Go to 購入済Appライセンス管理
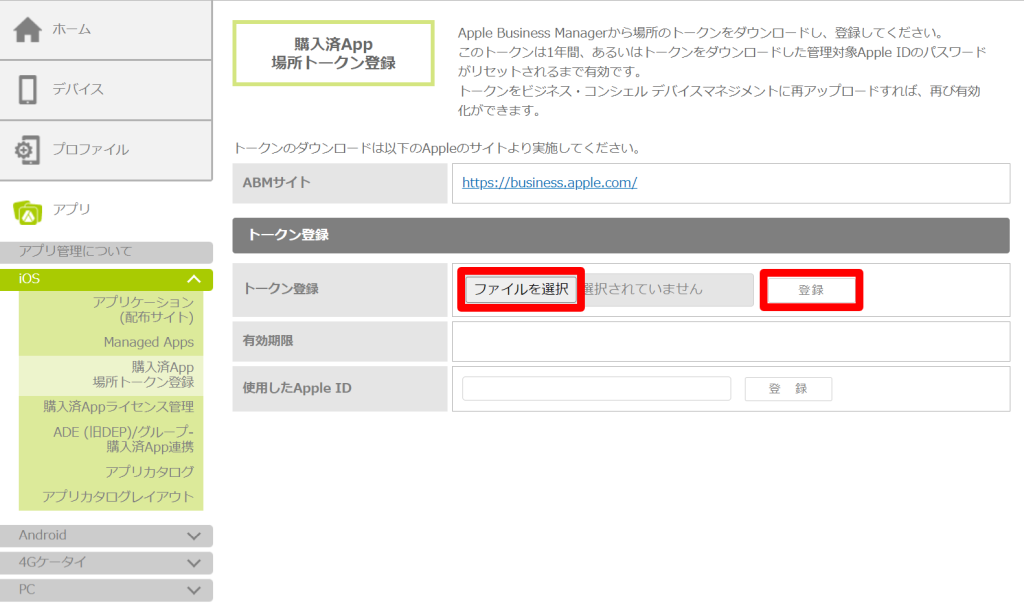This screenshot has width=1024, height=604. point(118,407)
